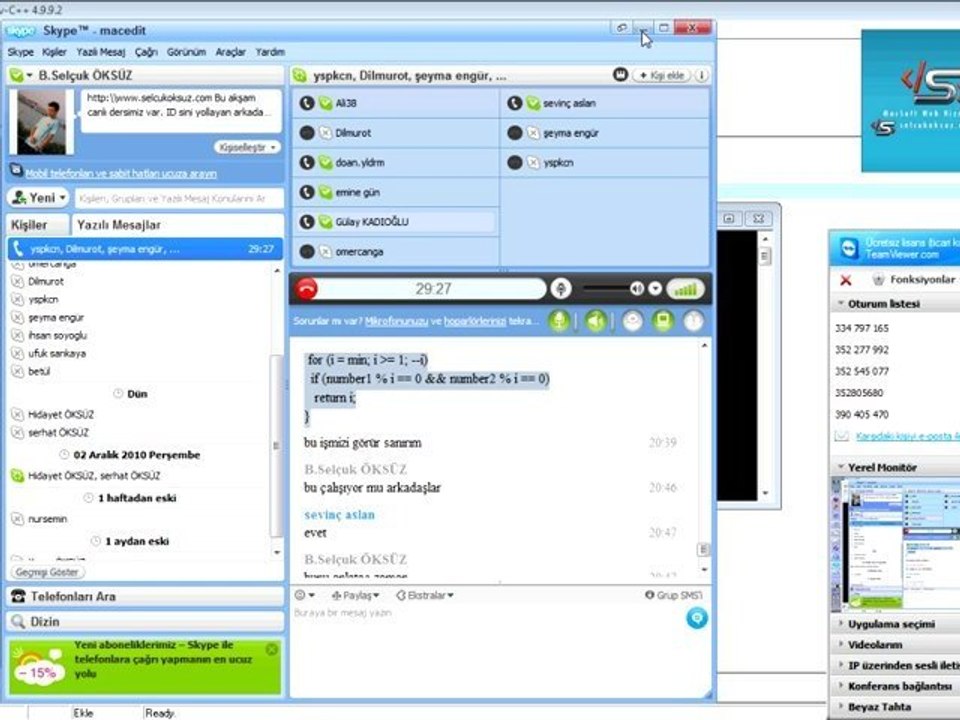Click green speaker test icon
This screenshot has width=960, height=720.
pyautogui.click(x=595, y=321)
